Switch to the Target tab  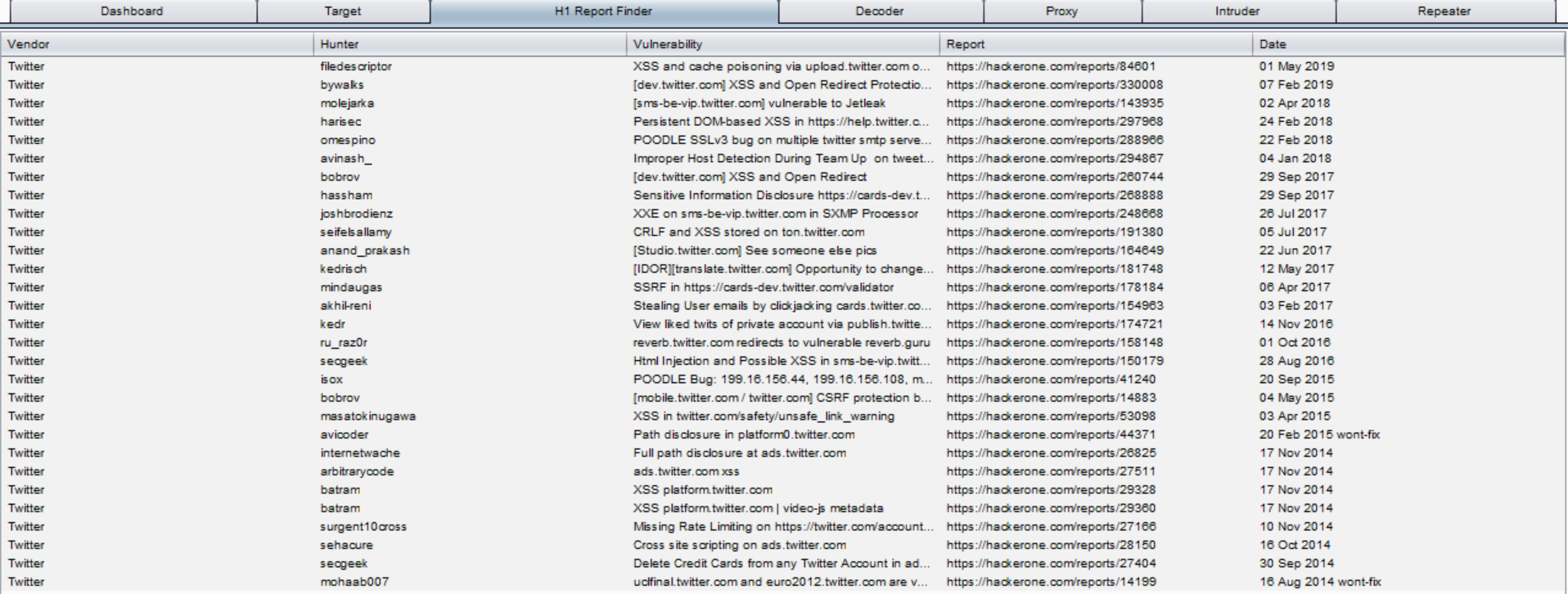tap(343, 11)
